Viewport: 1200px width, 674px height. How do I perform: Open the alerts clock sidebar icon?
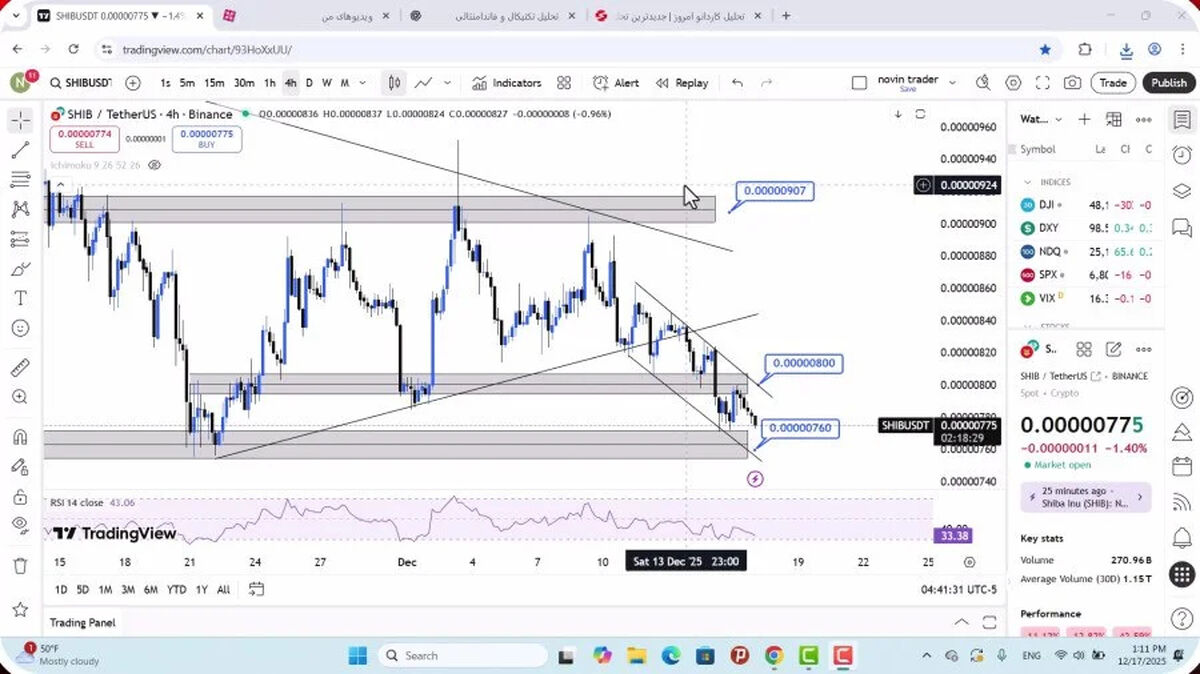(x=1181, y=155)
